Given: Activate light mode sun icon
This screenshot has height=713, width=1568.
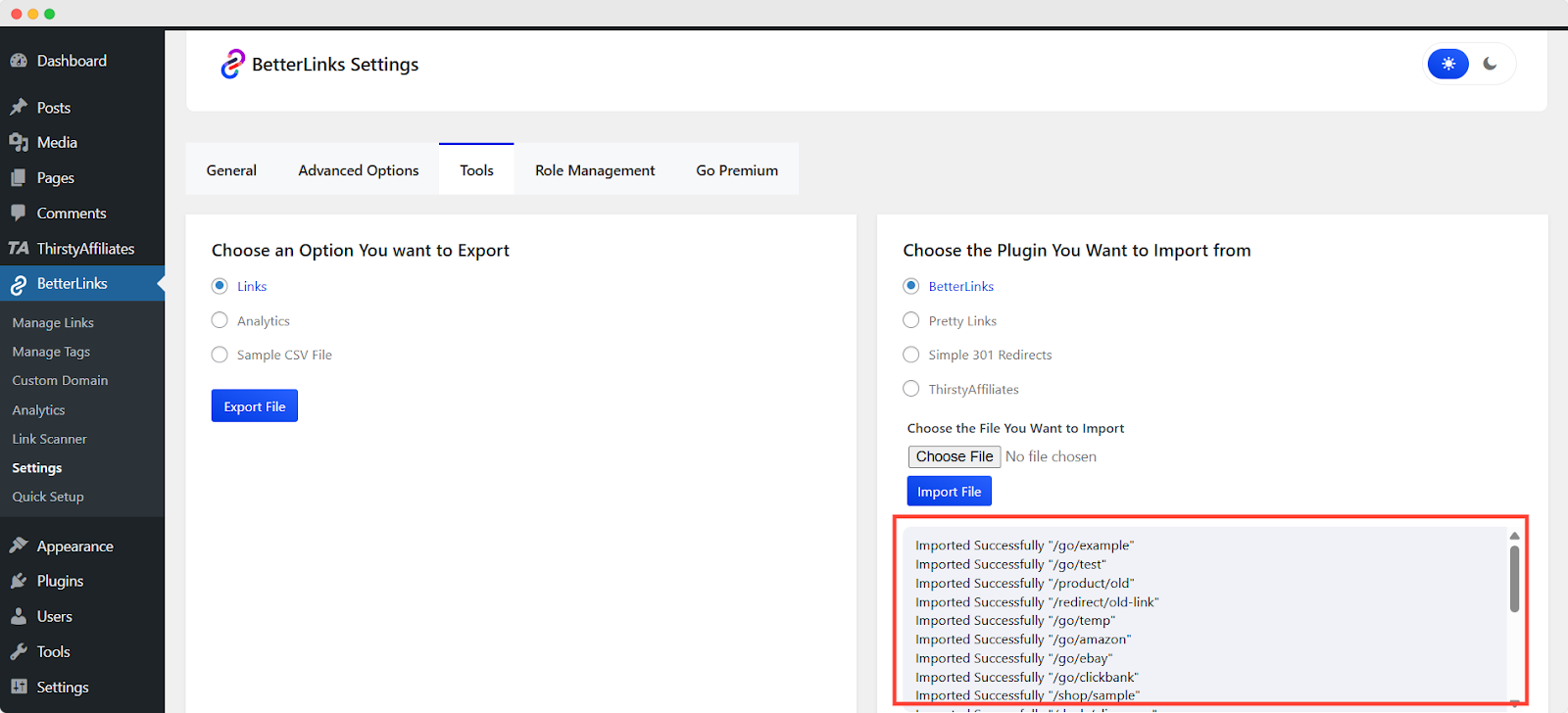Looking at the screenshot, I should tap(1447, 65).
